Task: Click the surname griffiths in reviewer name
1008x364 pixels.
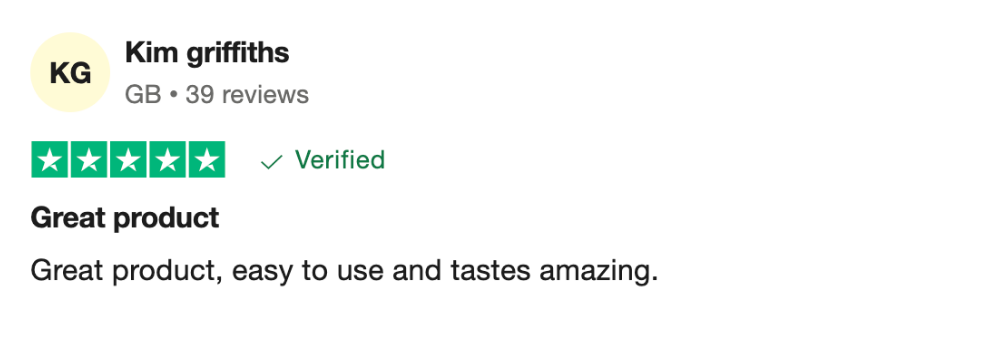Action: coord(237,53)
